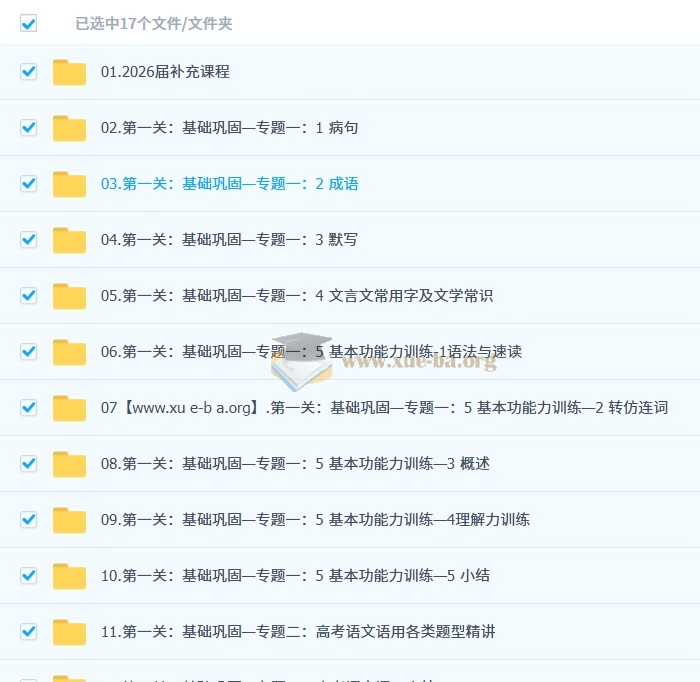Image resolution: width=700 pixels, height=682 pixels.
Task: Open folder 05 文言文常用字及文学常识
Action: 297,295
